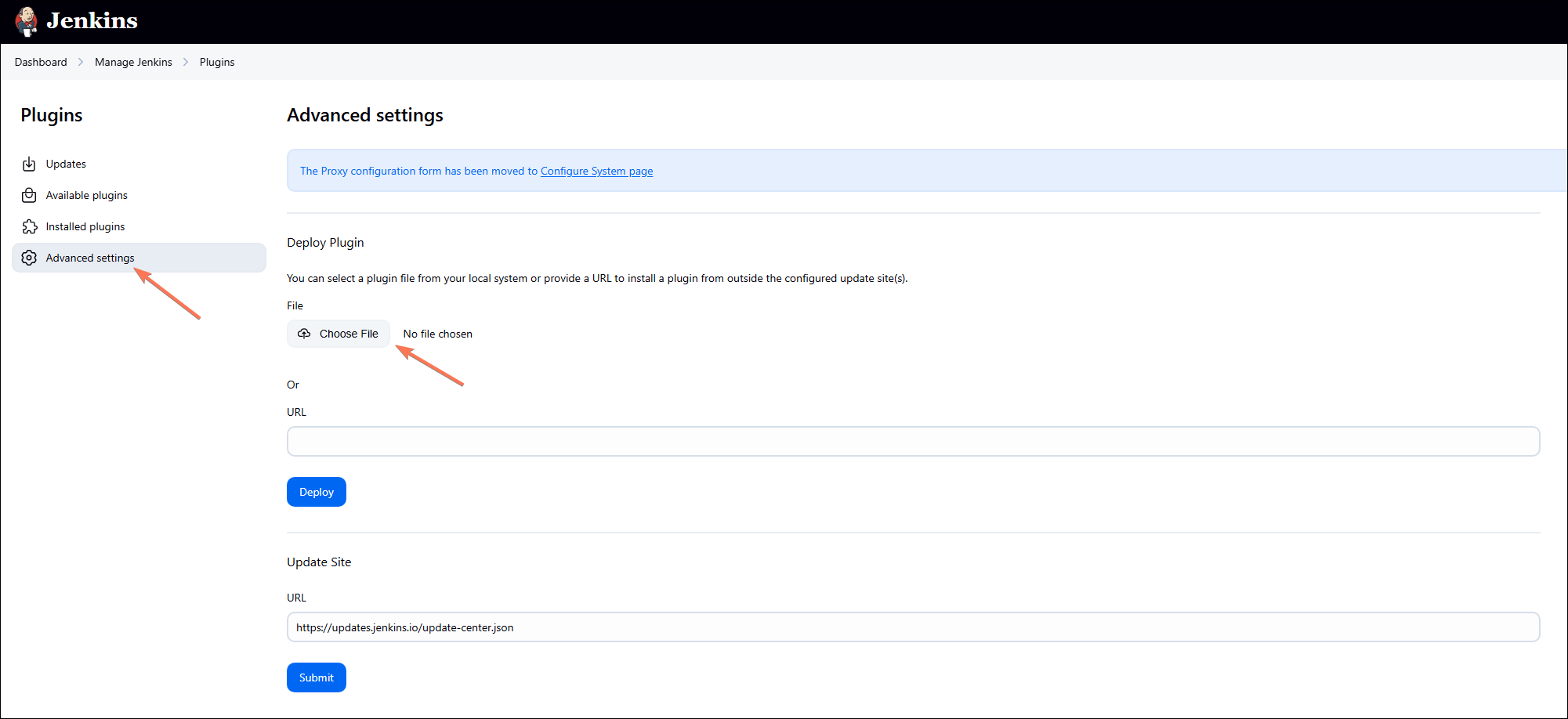Go to the Dashboard breadcrumb
This screenshot has height=719, width=1568.
coord(41,62)
